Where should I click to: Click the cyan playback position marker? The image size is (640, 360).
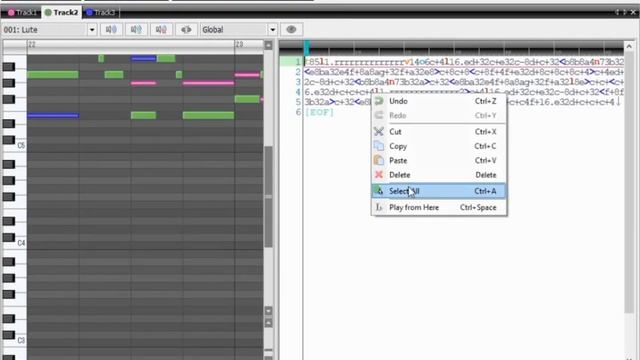[x=307, y=48]
